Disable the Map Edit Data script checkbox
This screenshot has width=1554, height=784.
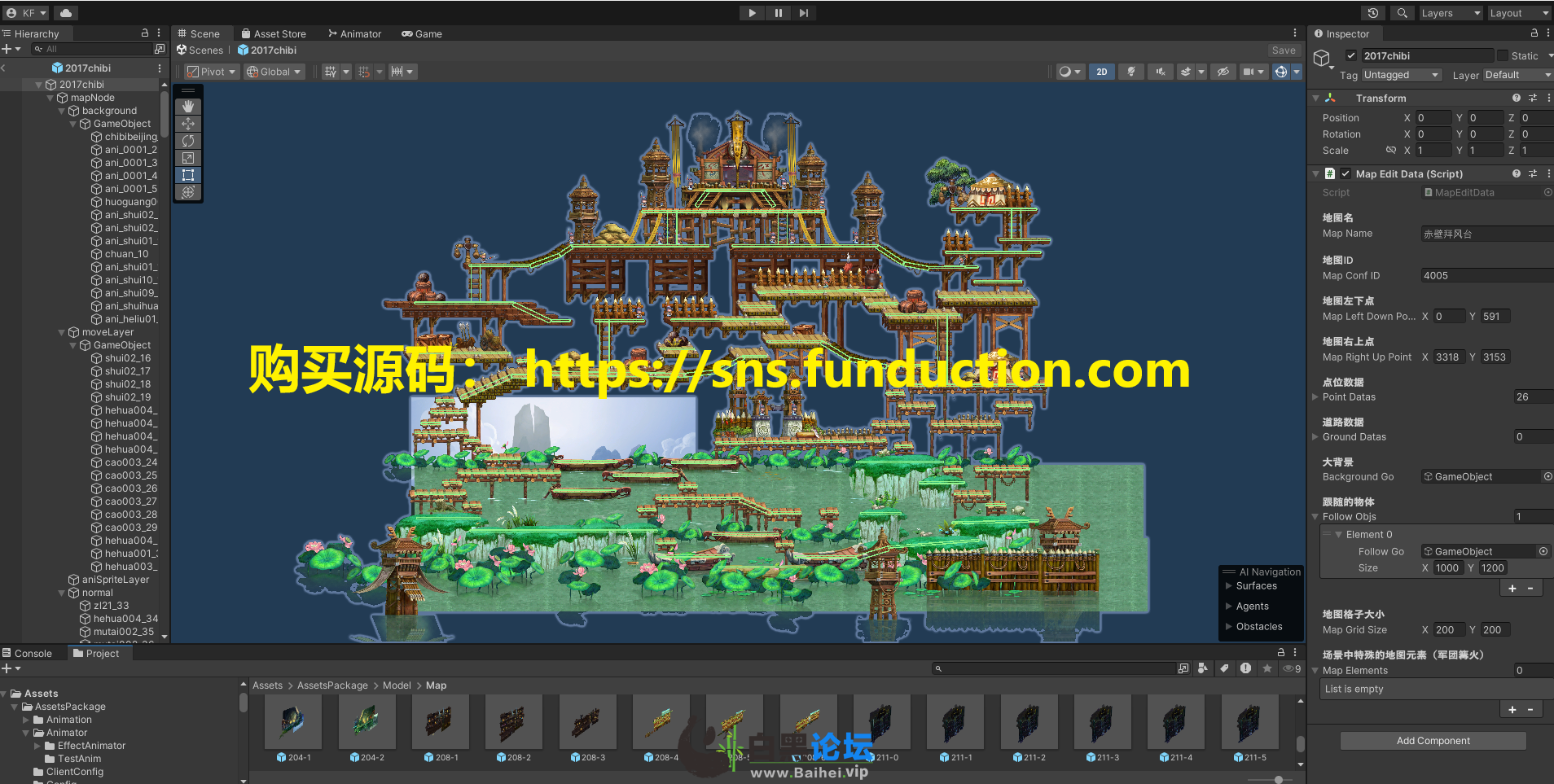(1345, 173)
